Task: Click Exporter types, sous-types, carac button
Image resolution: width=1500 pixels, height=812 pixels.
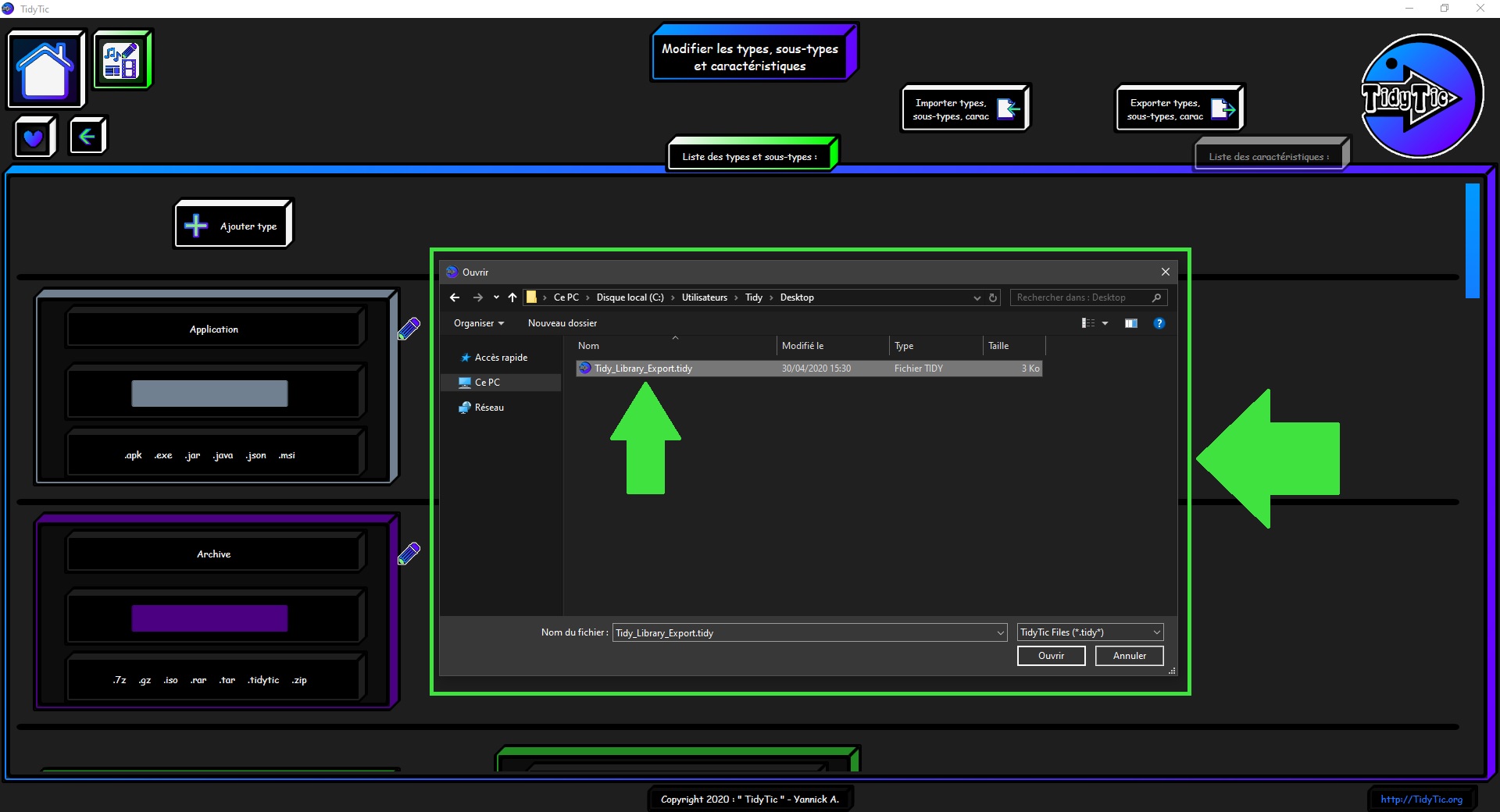Action: (x=1180, y=109)
